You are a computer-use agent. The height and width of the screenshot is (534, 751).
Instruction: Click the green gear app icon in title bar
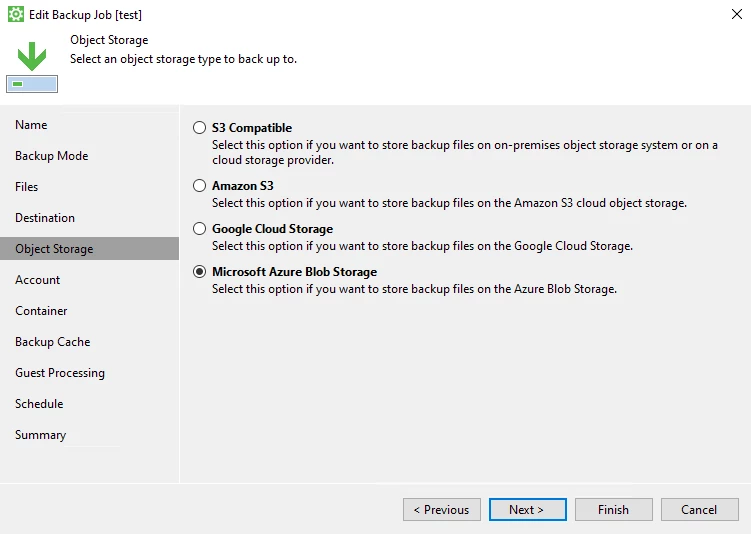point(16,14)
